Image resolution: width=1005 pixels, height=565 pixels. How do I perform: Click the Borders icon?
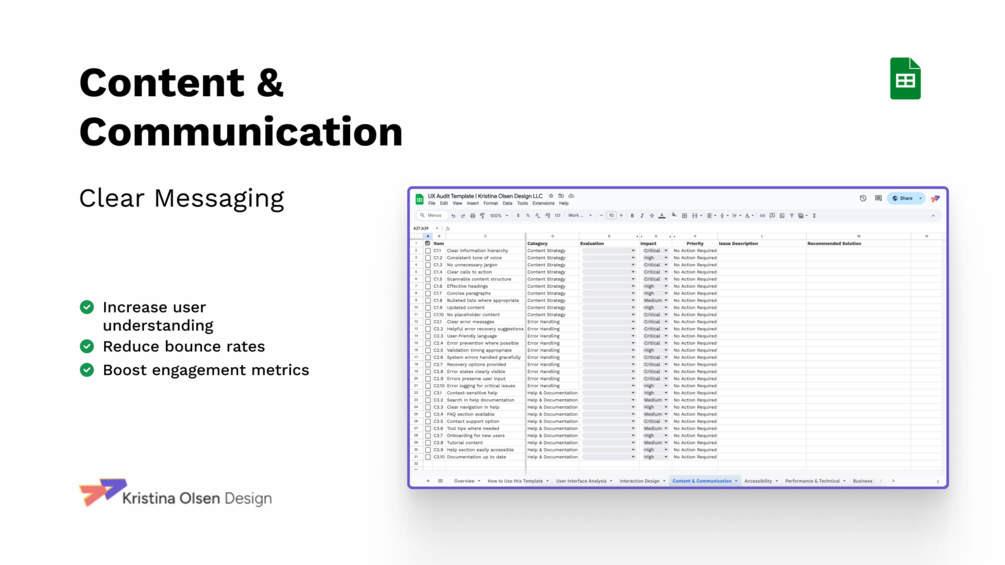point(685,215)
